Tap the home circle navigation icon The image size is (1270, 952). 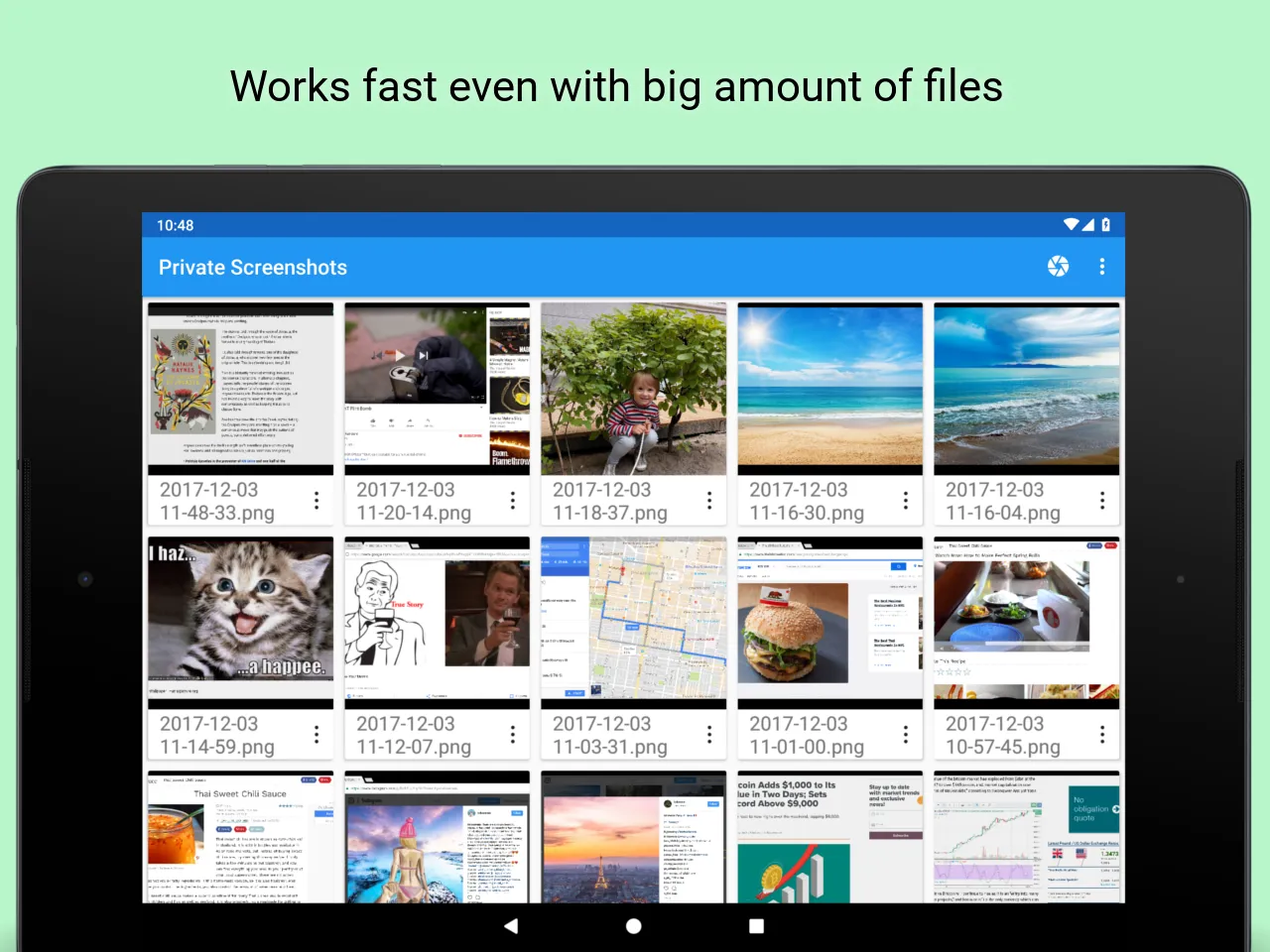[633, 925]
